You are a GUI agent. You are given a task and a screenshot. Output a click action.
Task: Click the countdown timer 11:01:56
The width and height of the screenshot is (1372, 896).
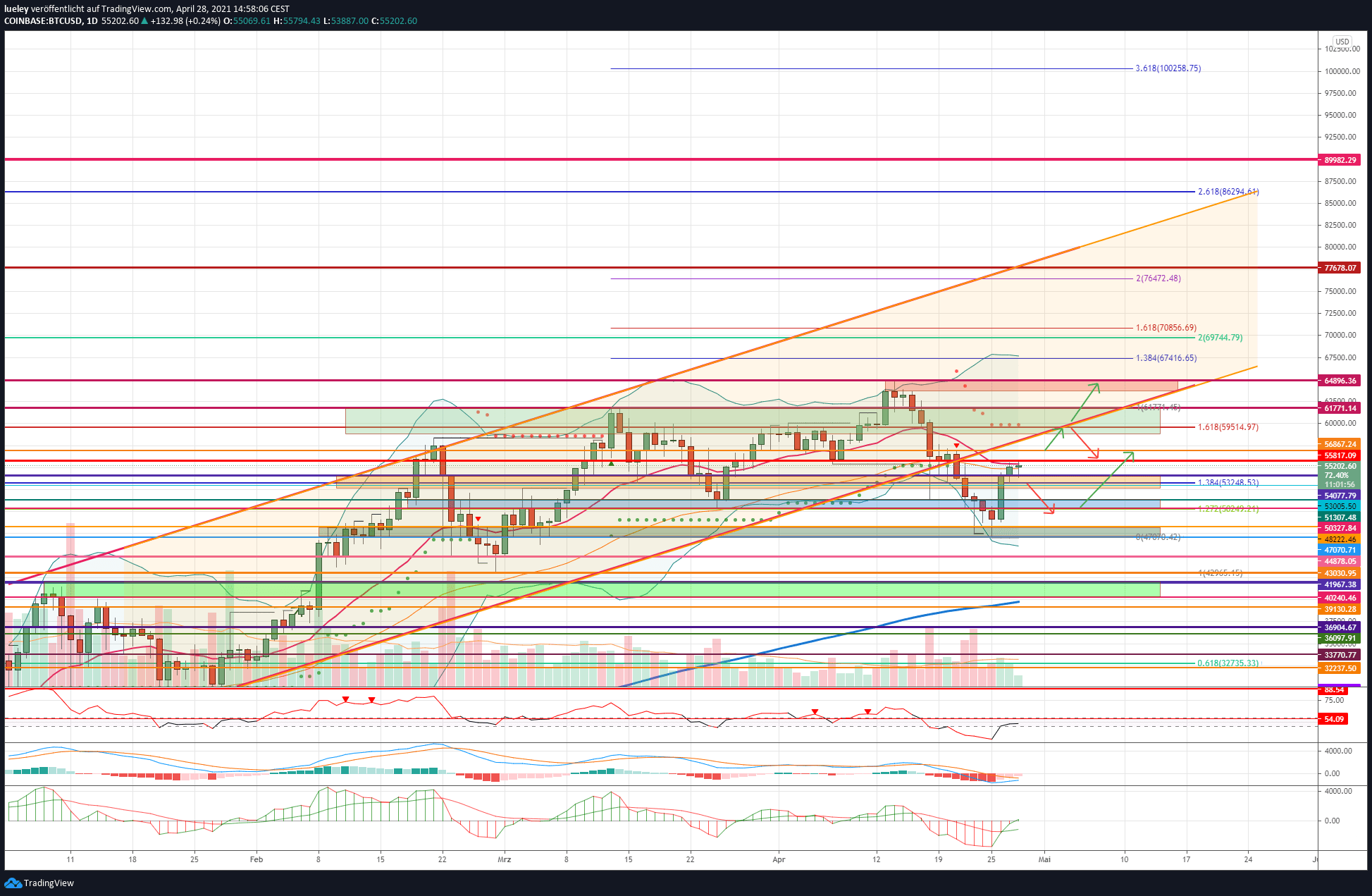(1340, 484)
